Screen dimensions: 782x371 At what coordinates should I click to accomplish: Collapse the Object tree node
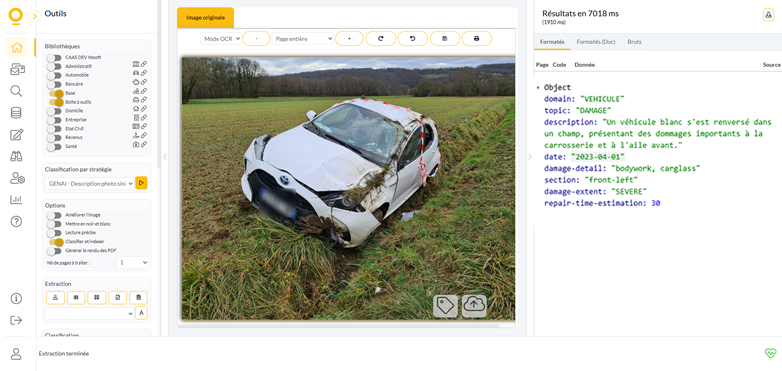[x=538, y=88]
